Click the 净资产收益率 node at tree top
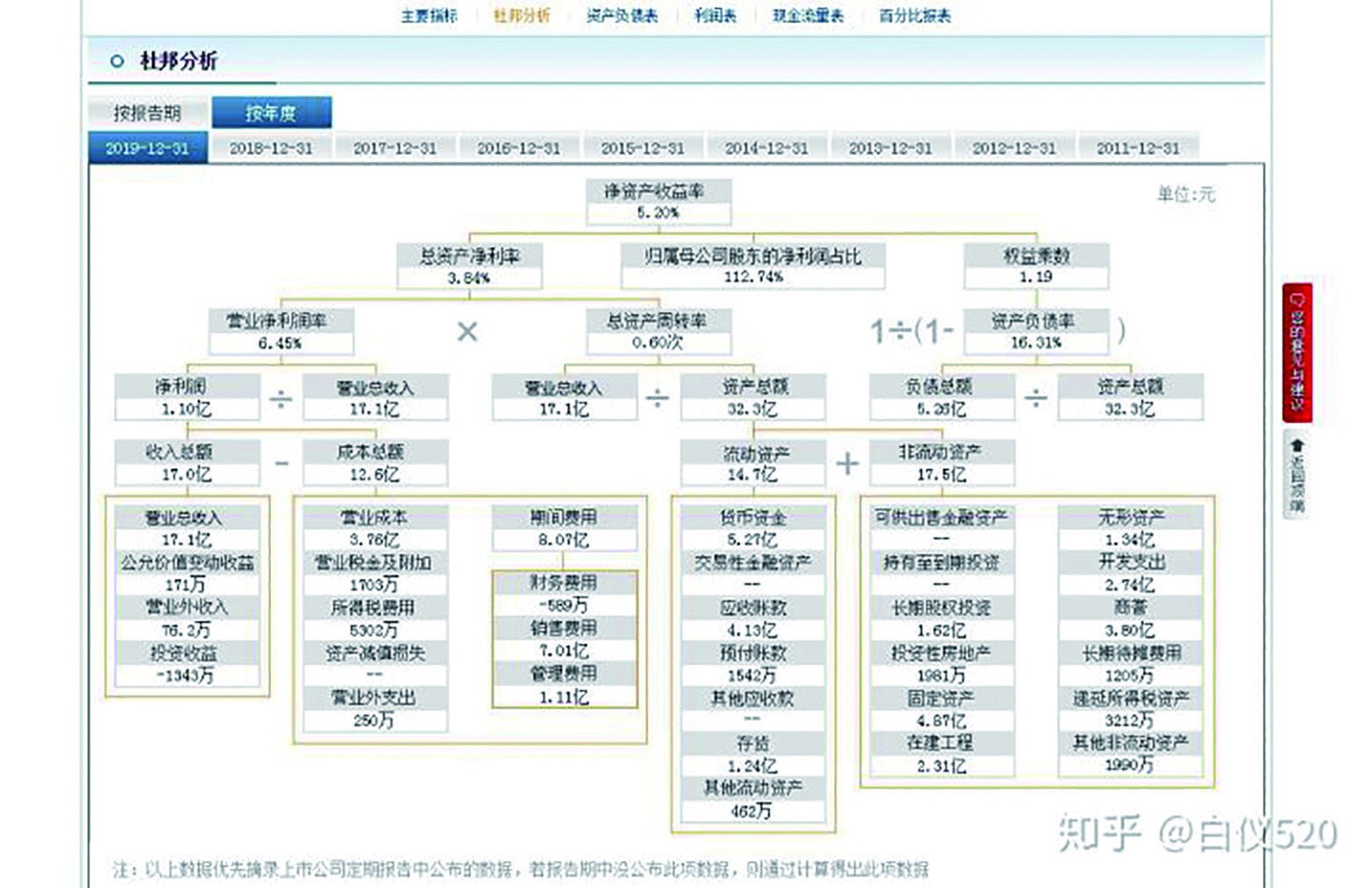 tap(659, 201)
